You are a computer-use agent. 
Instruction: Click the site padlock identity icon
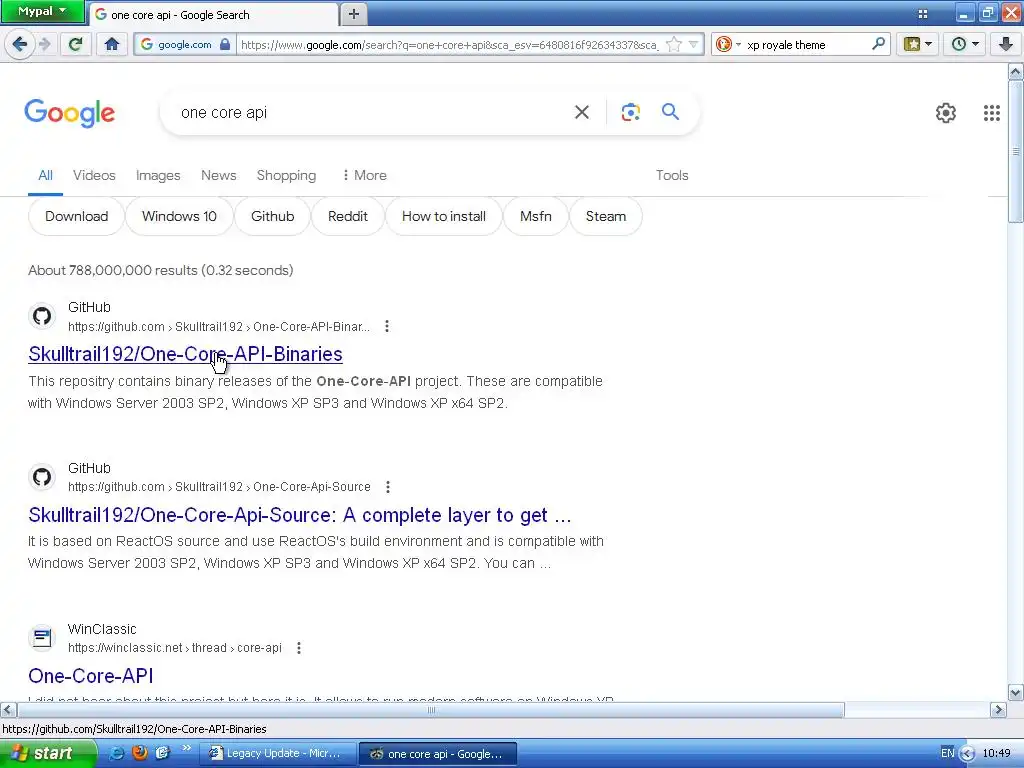click(x=225, y=44)
